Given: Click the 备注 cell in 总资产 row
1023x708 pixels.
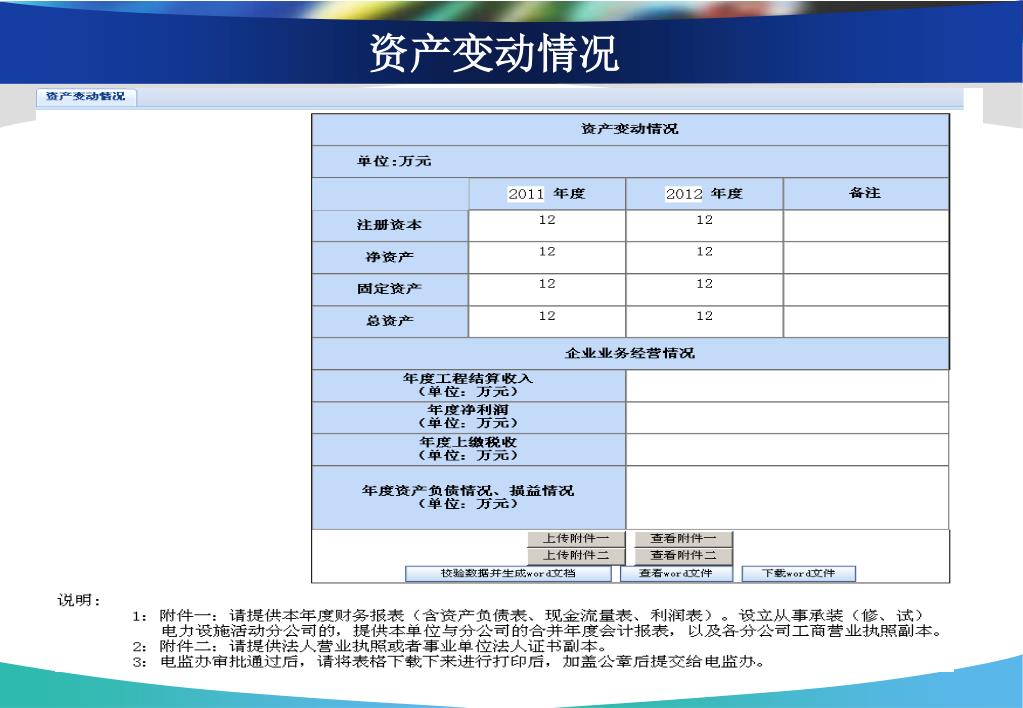Looking at the screenshot, I should click(865, 321).
